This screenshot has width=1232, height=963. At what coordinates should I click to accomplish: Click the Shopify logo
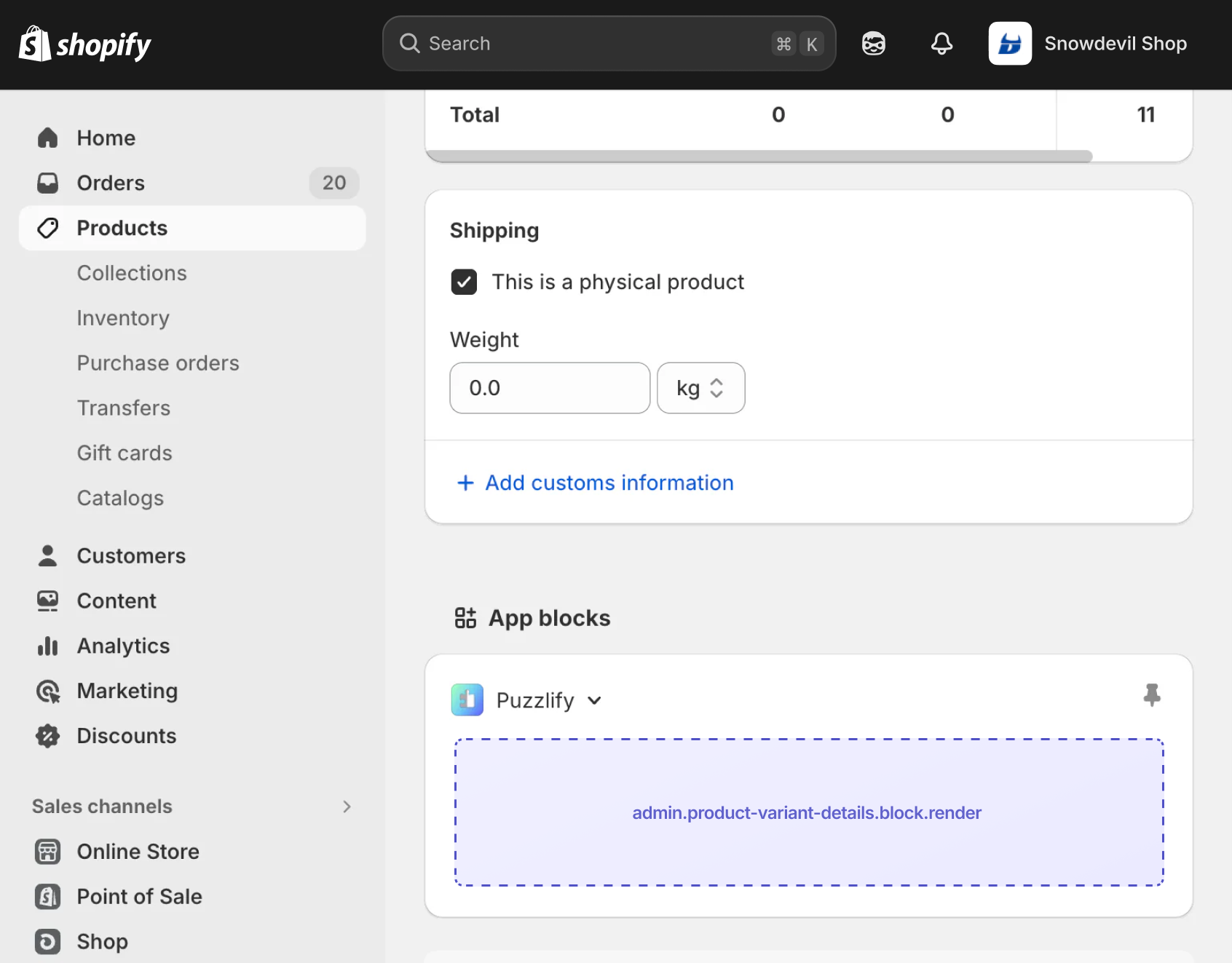coord(84,44)
